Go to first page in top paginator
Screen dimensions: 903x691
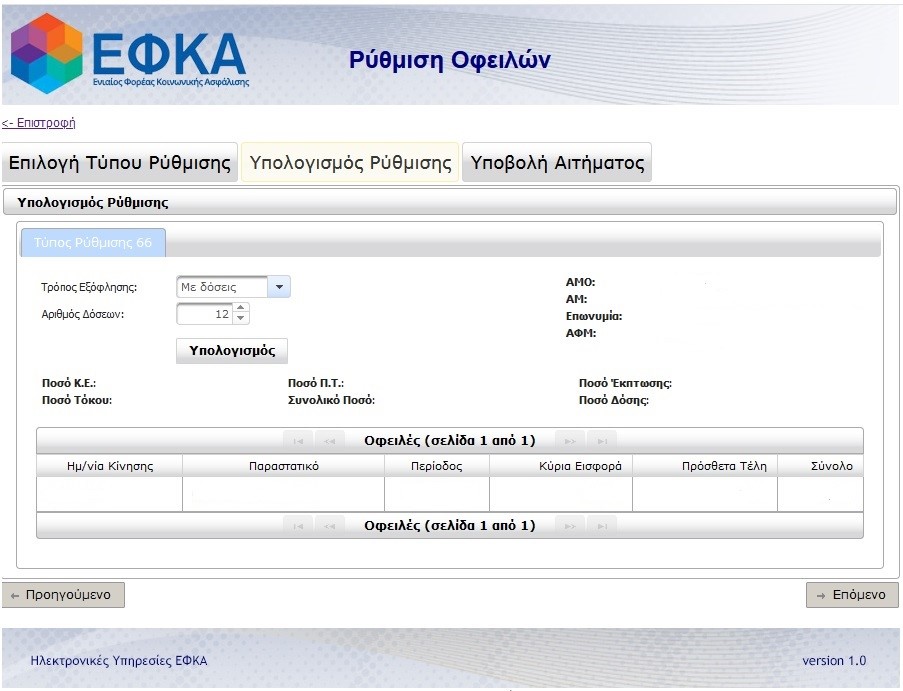298,441
